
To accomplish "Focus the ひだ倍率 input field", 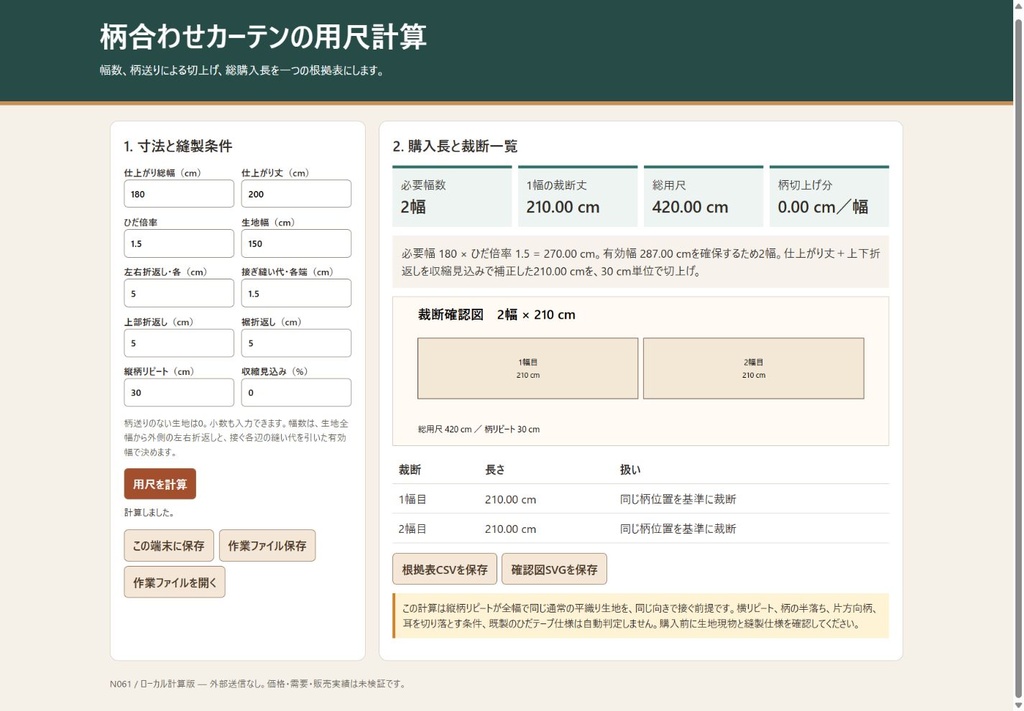I will (179, 244).
